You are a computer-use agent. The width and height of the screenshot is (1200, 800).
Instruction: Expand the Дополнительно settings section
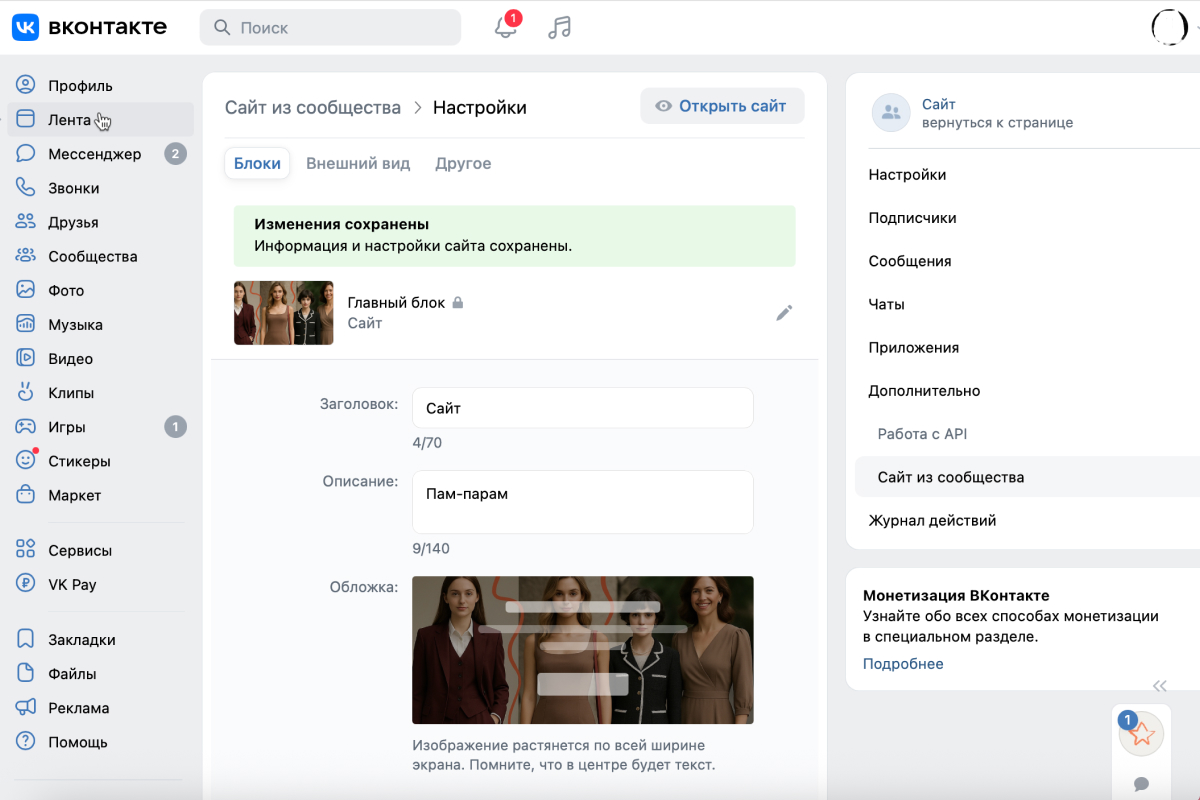click(x=924, y=391)
